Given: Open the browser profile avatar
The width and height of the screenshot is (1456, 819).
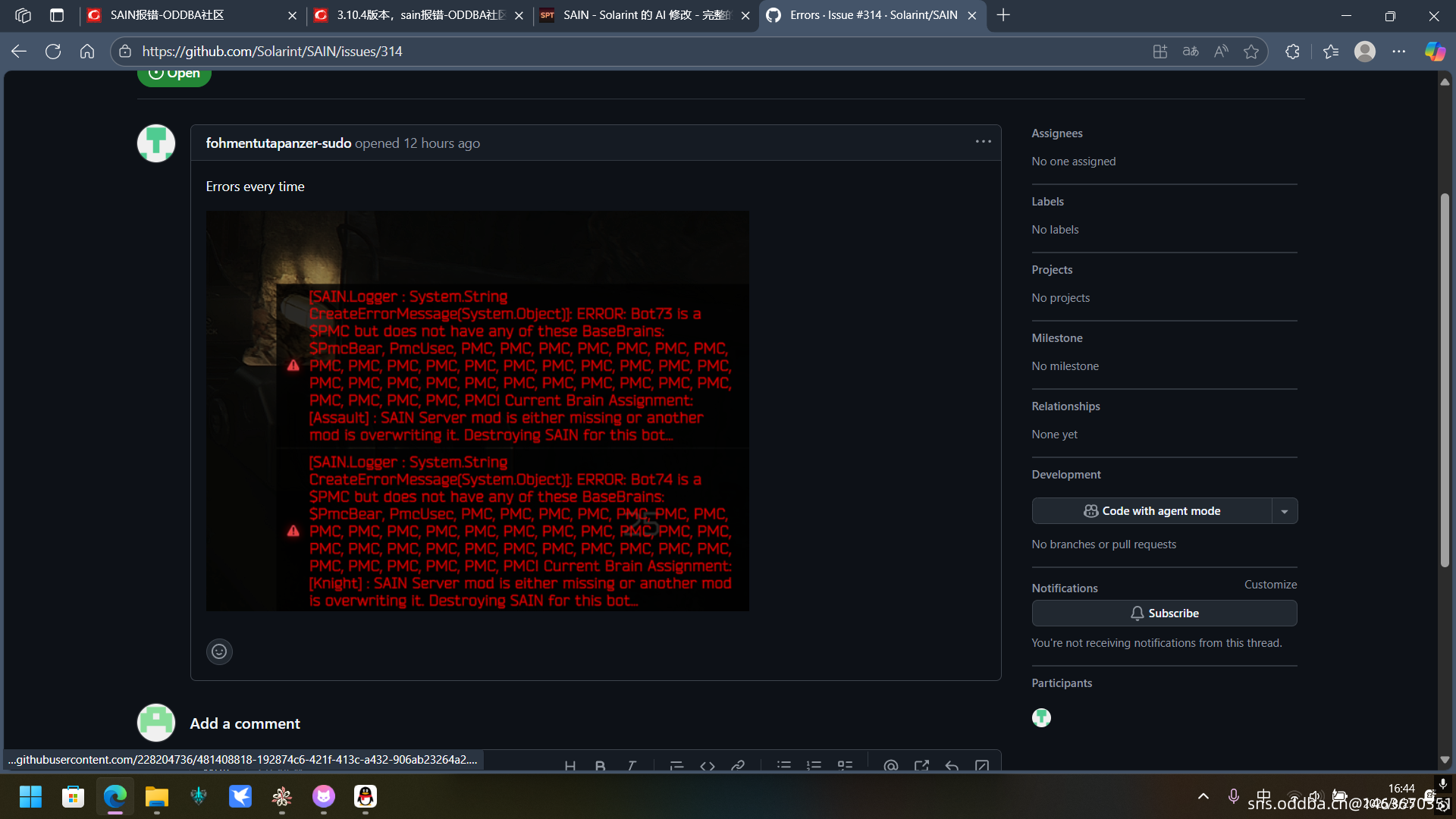Looking at the screenshot, I should tap(1365, 52).
